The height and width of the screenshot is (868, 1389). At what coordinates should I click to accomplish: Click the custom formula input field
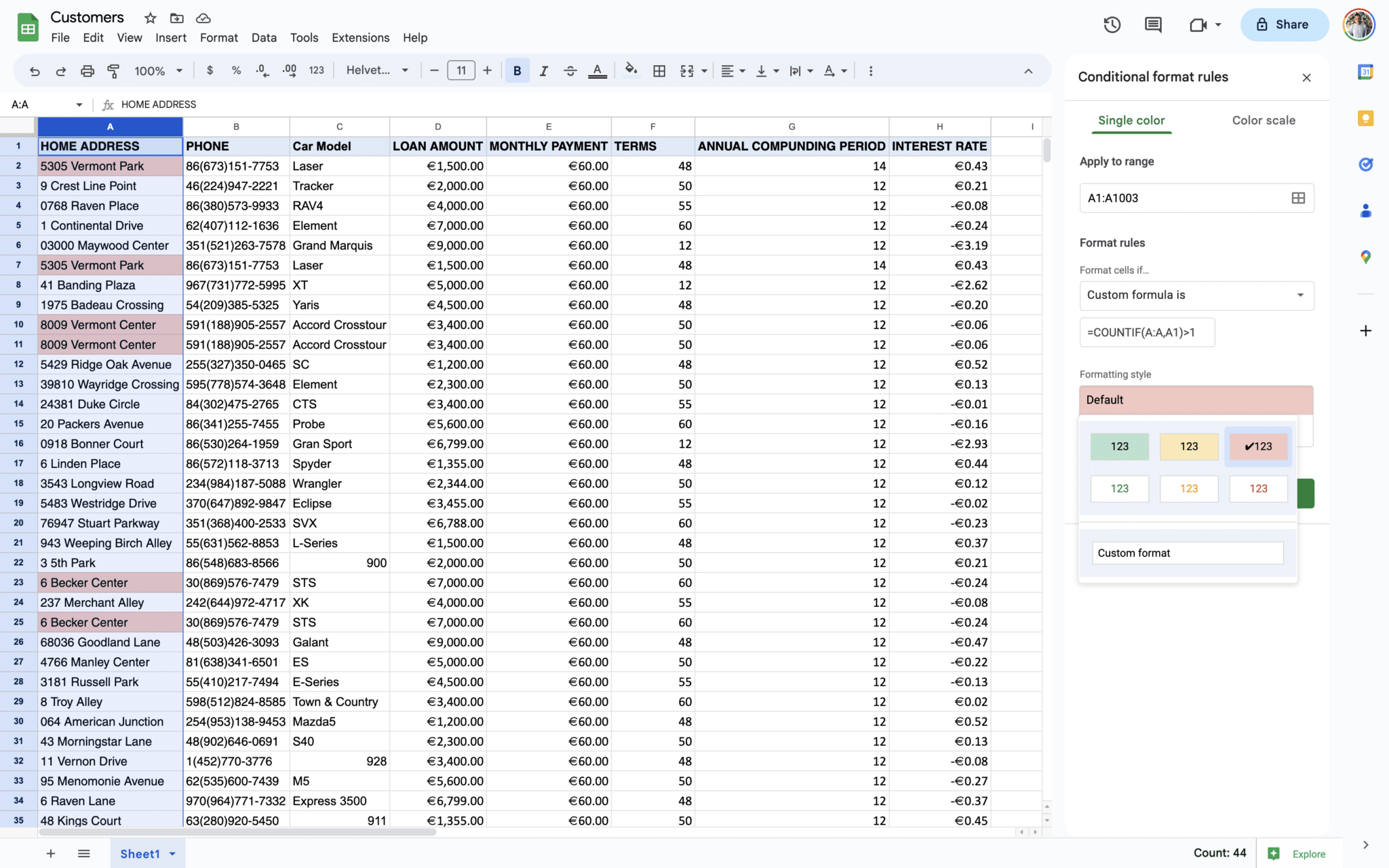[1147, 332]
